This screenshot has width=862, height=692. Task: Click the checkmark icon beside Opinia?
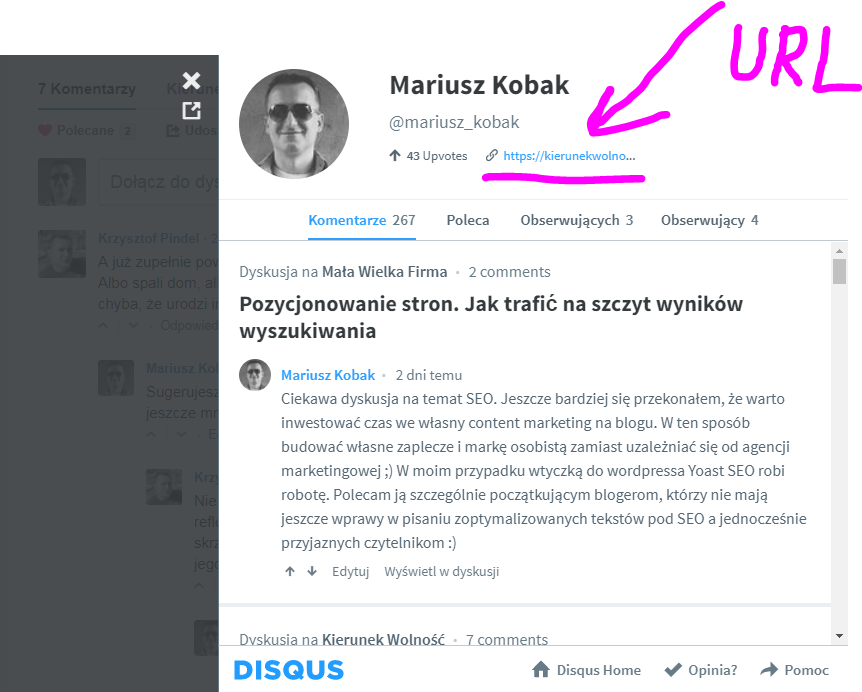[x=672, y=670]
